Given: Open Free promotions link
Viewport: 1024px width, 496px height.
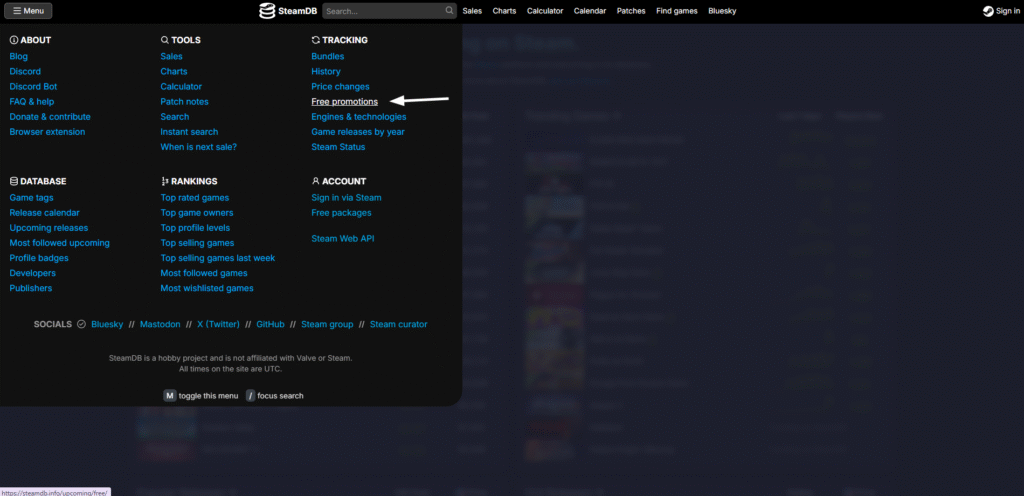Looking at the screenshot, I should tap(344, 102).
